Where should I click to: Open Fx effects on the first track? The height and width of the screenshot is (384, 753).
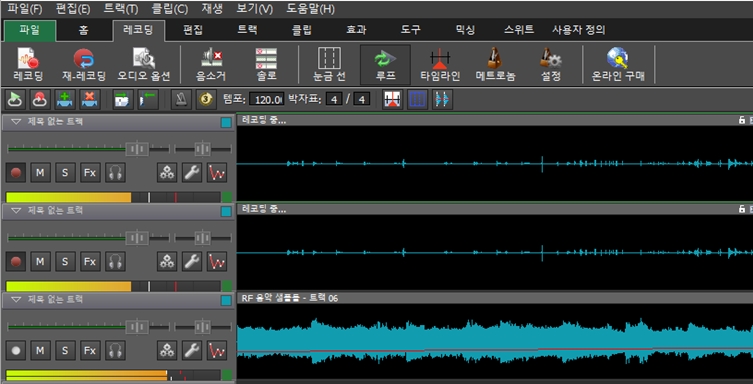(x=90, y=173)
